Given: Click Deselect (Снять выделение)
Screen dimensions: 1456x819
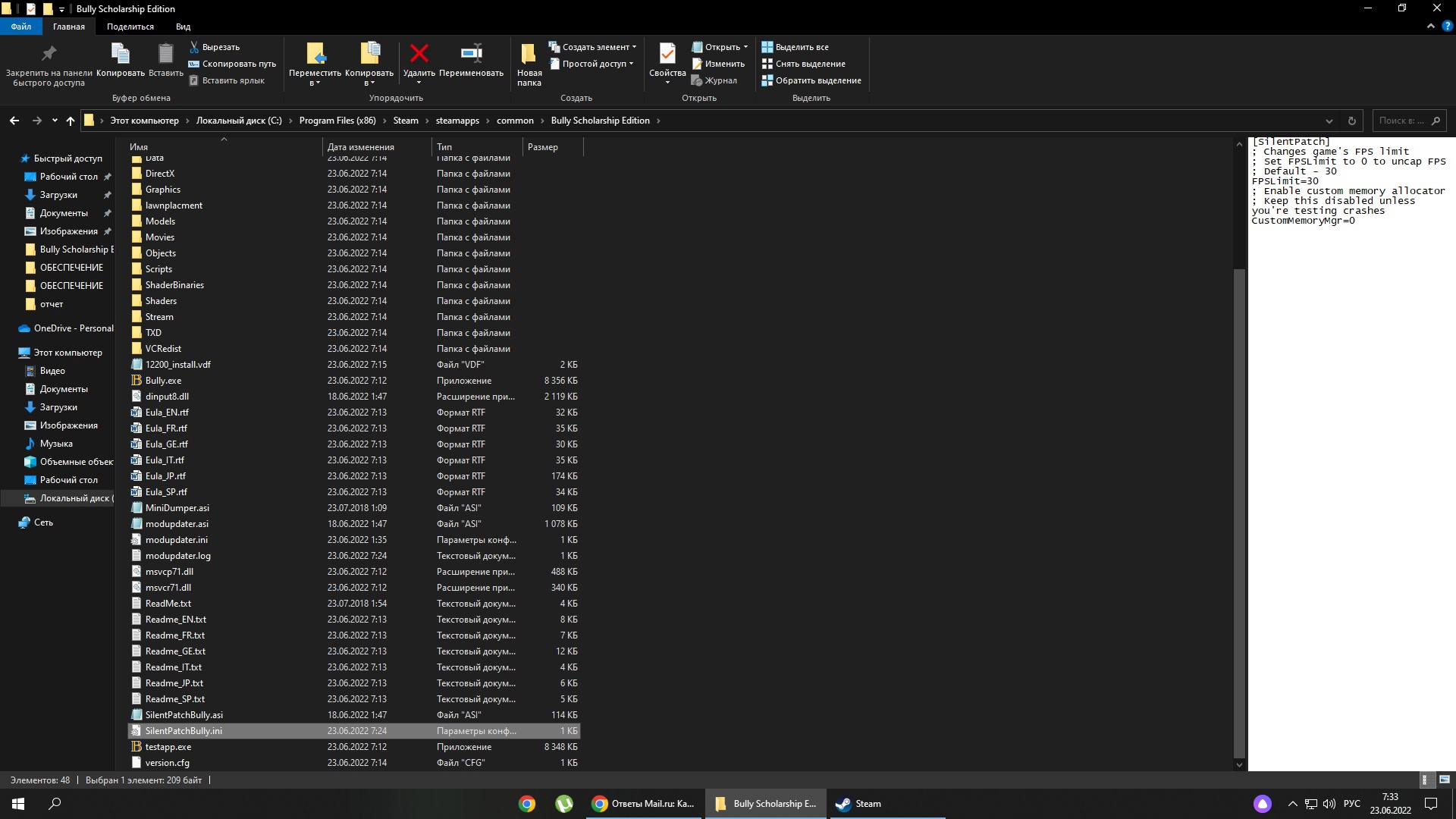Looking at the screenshot, I should (804, 64).
